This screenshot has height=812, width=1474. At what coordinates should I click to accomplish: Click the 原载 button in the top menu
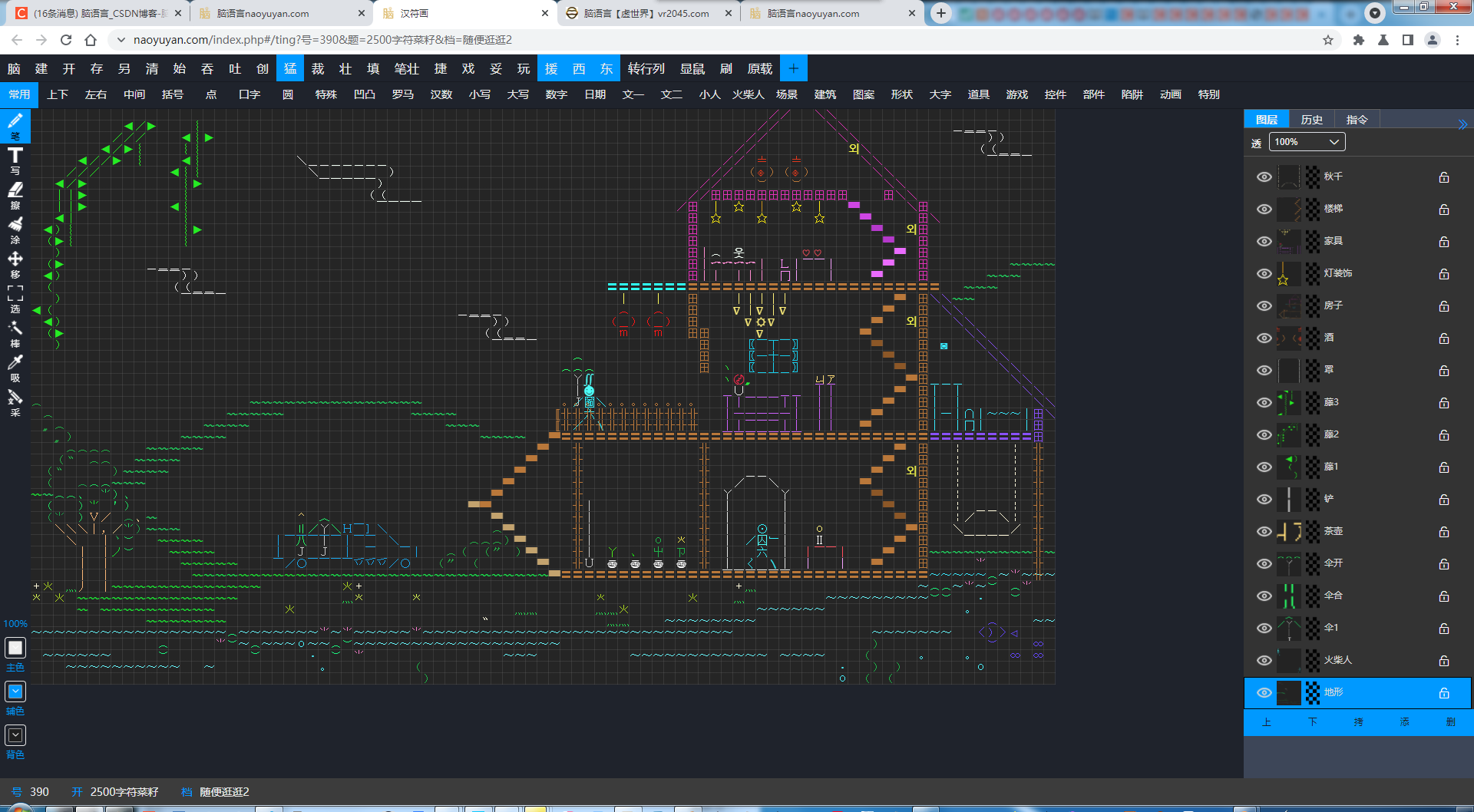[760, 68]
